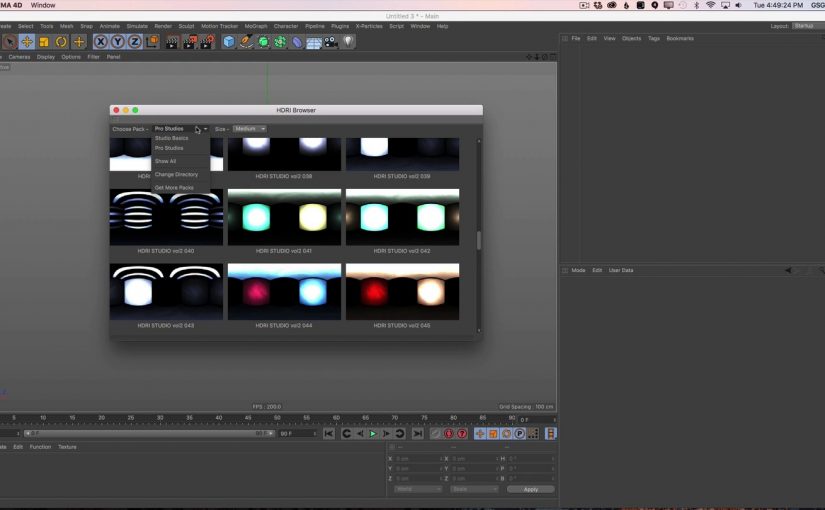
Task: Select HDRI STUDIO vol2 042 thumbnail
Action: tap(403, 217)
